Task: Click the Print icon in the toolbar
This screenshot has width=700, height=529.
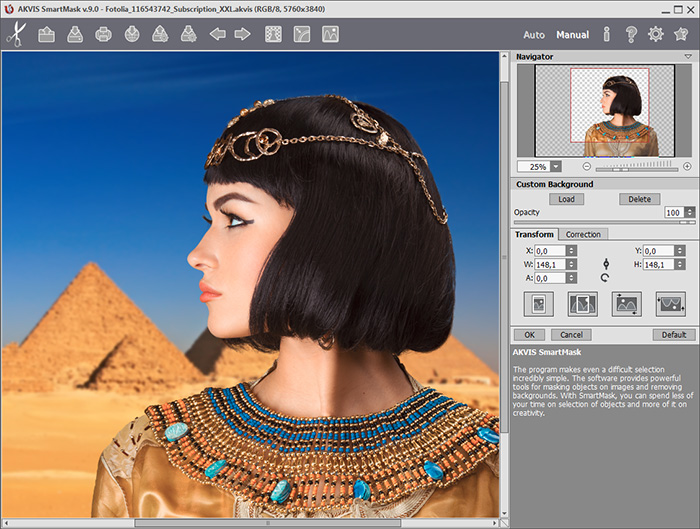Action: 102,34
